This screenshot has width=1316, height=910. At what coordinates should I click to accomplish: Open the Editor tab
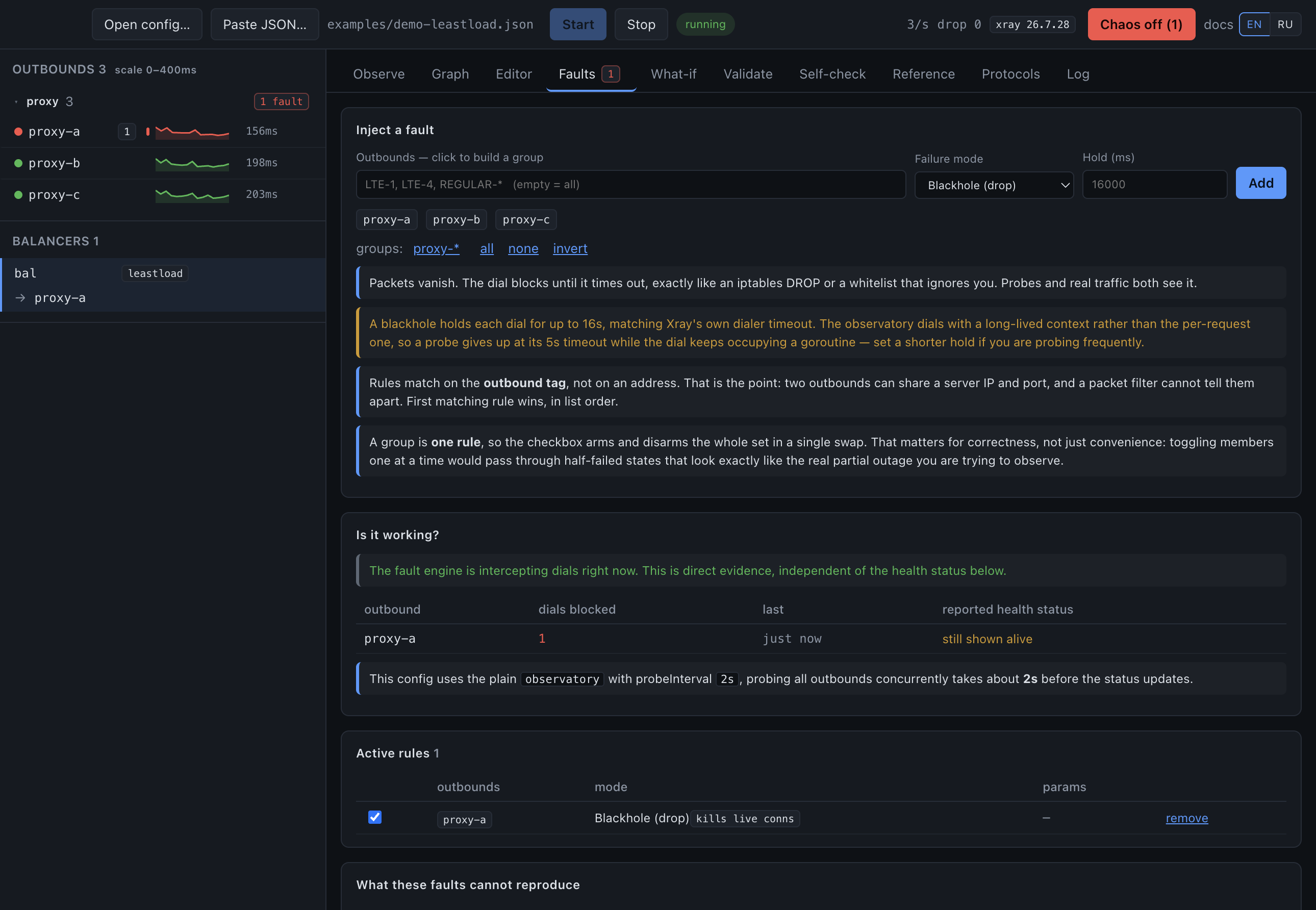(514, 74)
